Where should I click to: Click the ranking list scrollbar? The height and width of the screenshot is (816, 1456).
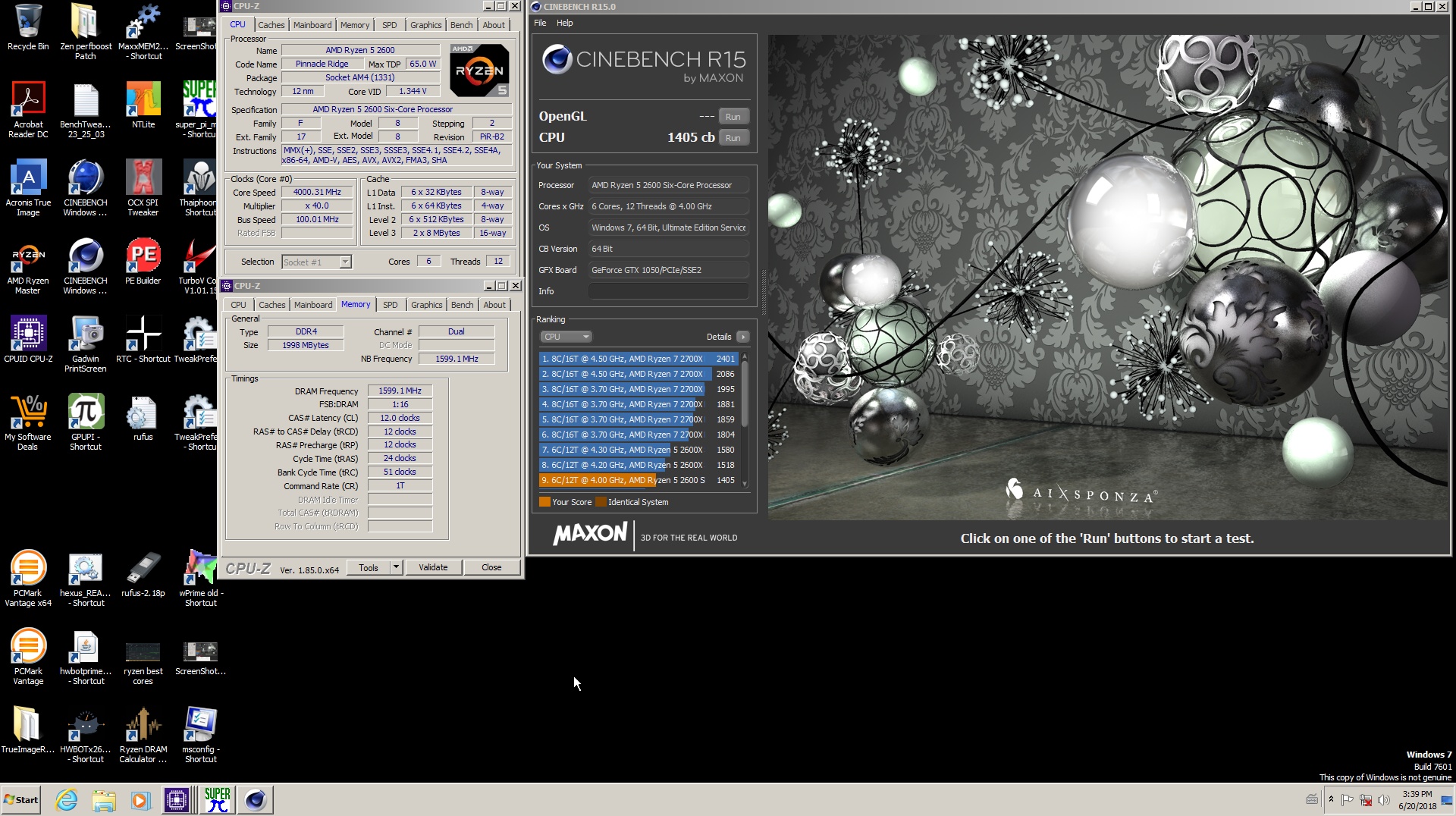pyautogui.click(x=745, y=419)
